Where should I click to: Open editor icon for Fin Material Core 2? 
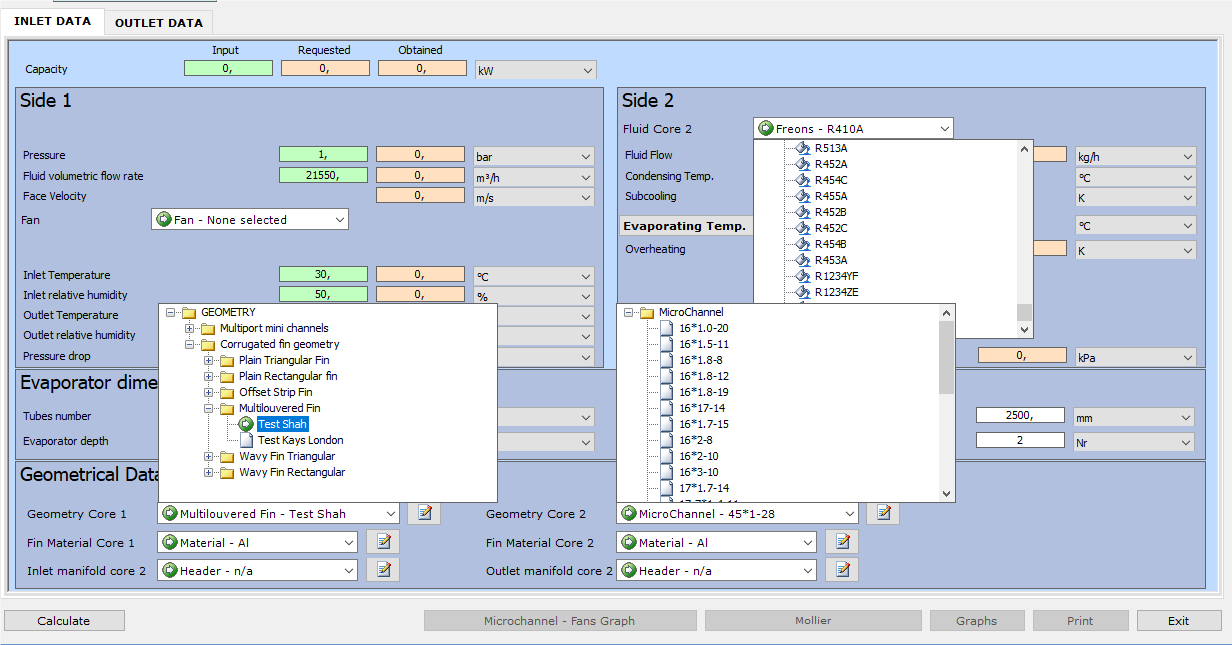click(x=842, y=542)
